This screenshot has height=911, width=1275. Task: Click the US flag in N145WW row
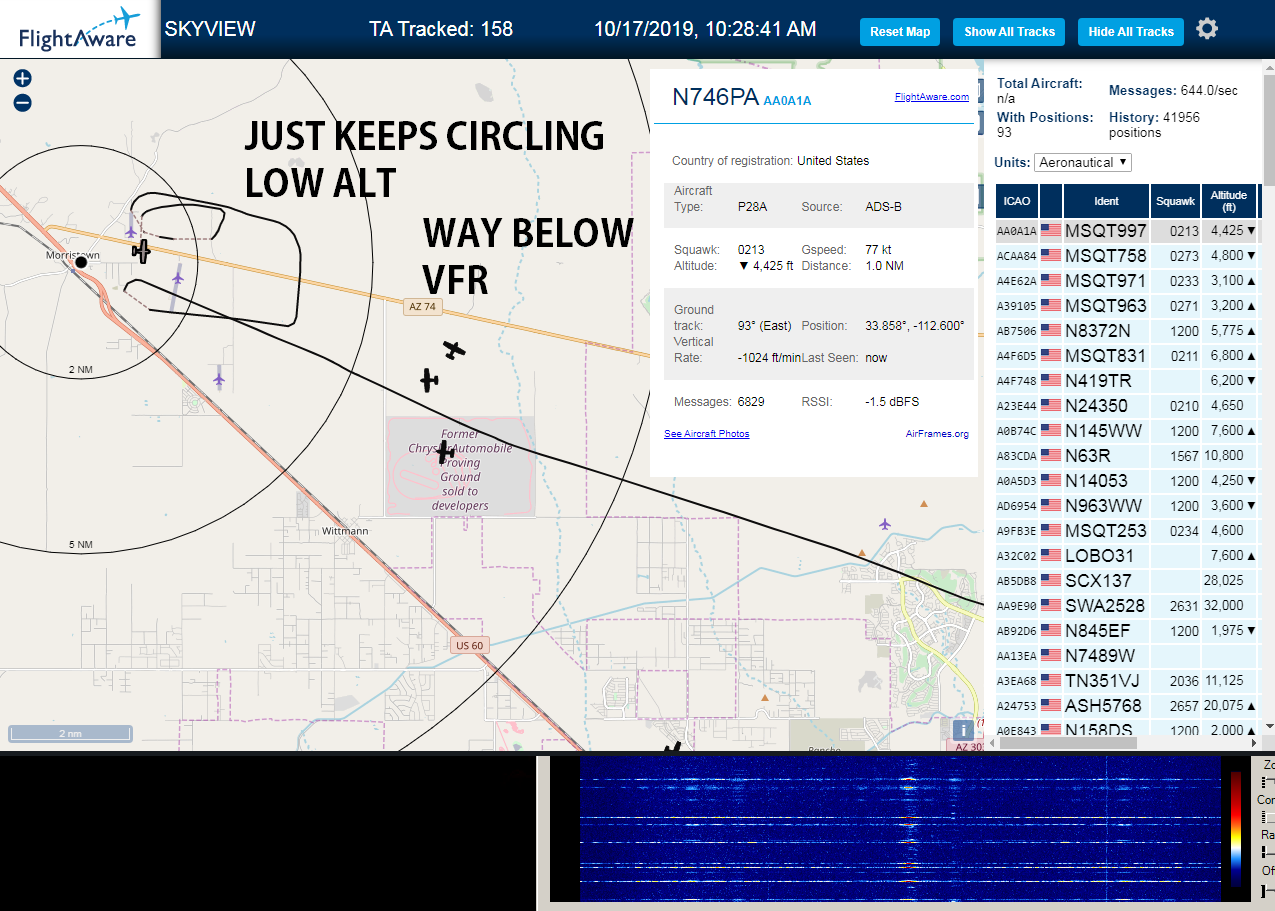pyautogui.click(x=1051, y=430)
